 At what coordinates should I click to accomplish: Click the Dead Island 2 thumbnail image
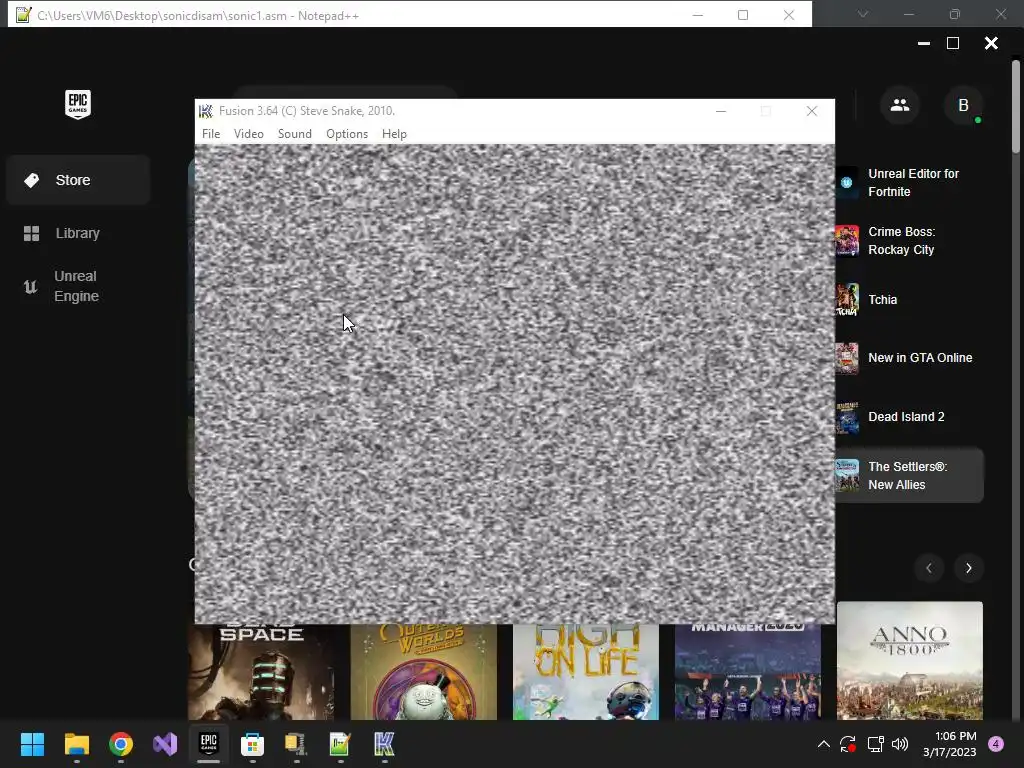point(847,417)
